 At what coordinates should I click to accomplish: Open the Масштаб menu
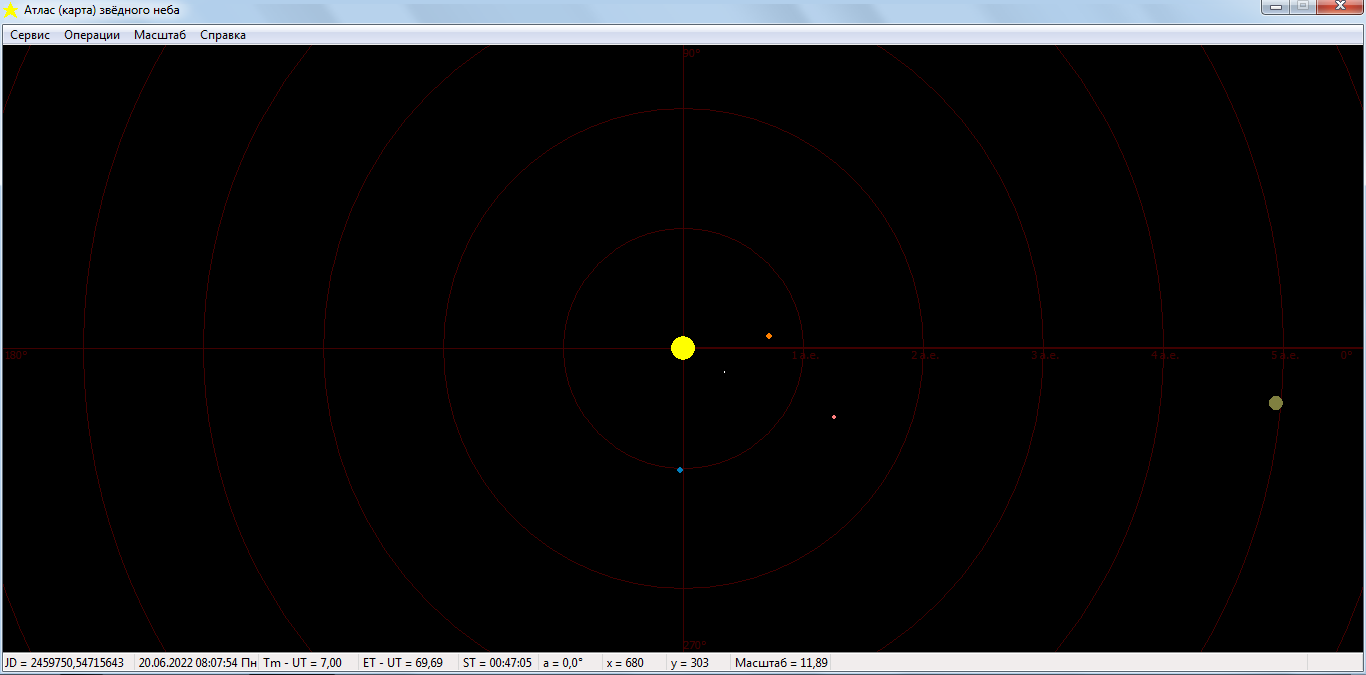(x=160, y=35)
